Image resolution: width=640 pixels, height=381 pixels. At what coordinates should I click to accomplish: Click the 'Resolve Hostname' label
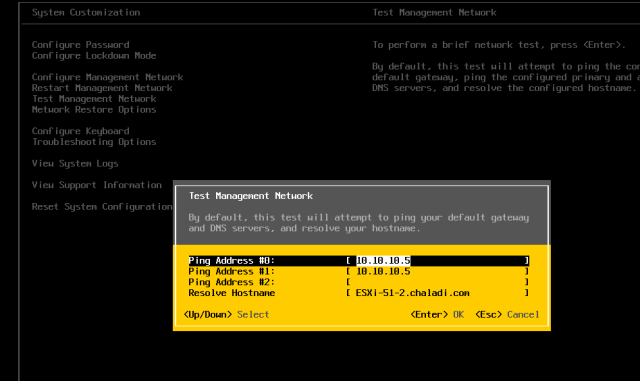coord(231,293)
